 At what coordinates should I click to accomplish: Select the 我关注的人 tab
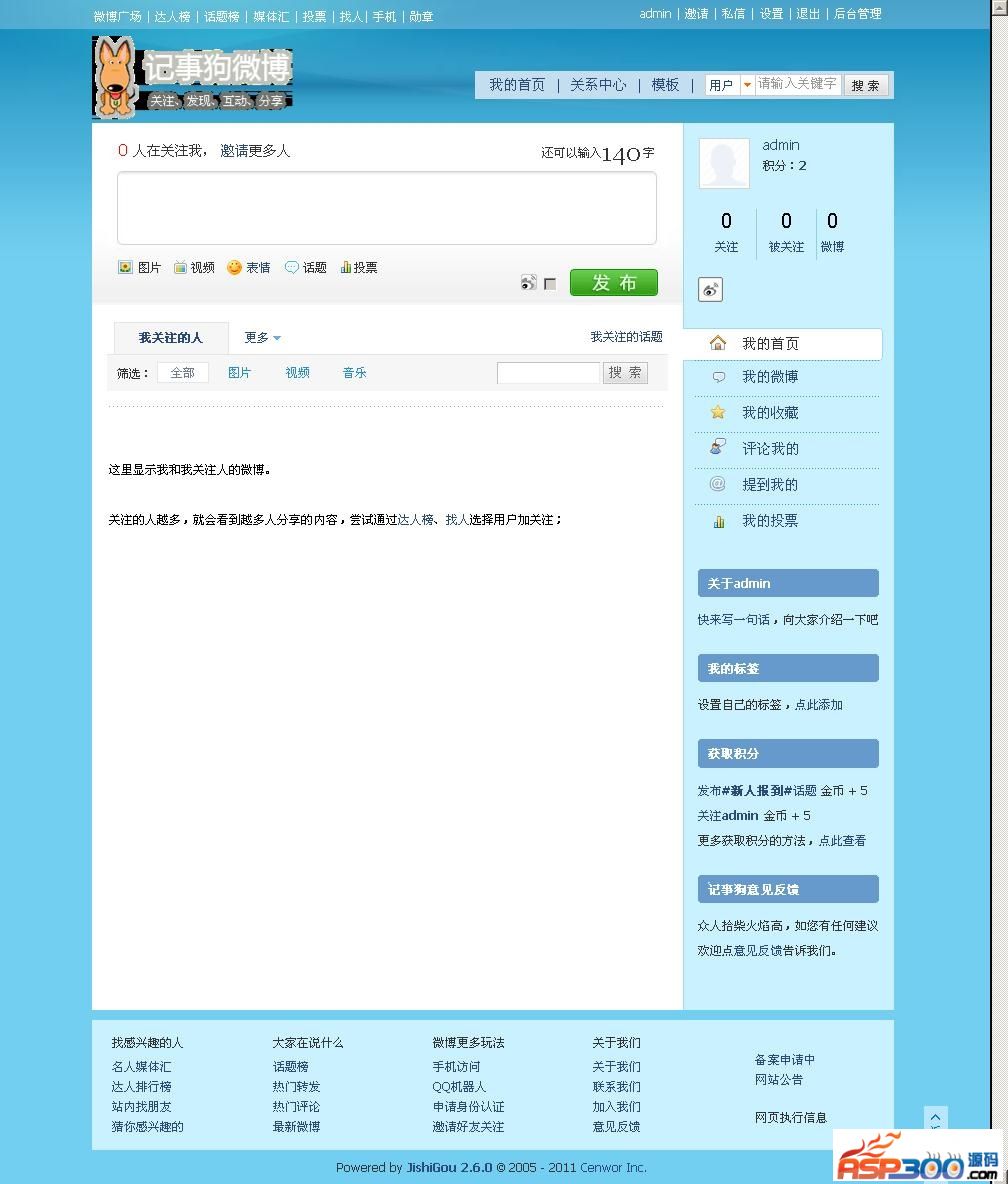171,338
